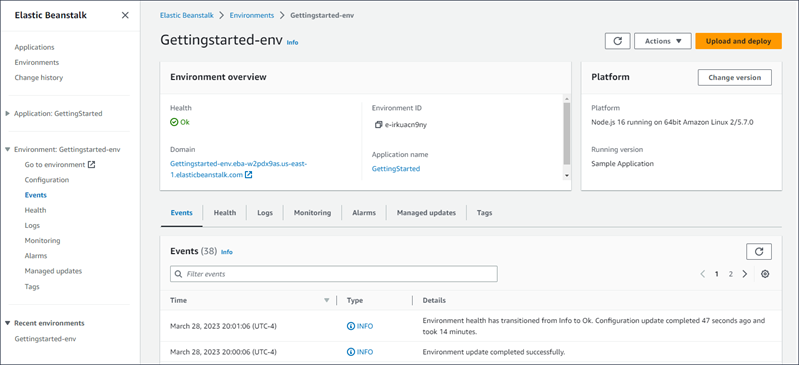Click Upload and deploy button
This screenshot has height=365, width=800.
coord(738,41)
